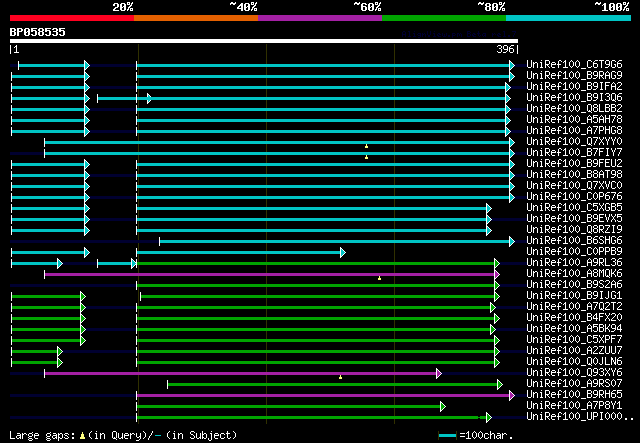Select label UniRef100_C0P676
The height and width of the screenshot is (443, 640).
point(574,197)
